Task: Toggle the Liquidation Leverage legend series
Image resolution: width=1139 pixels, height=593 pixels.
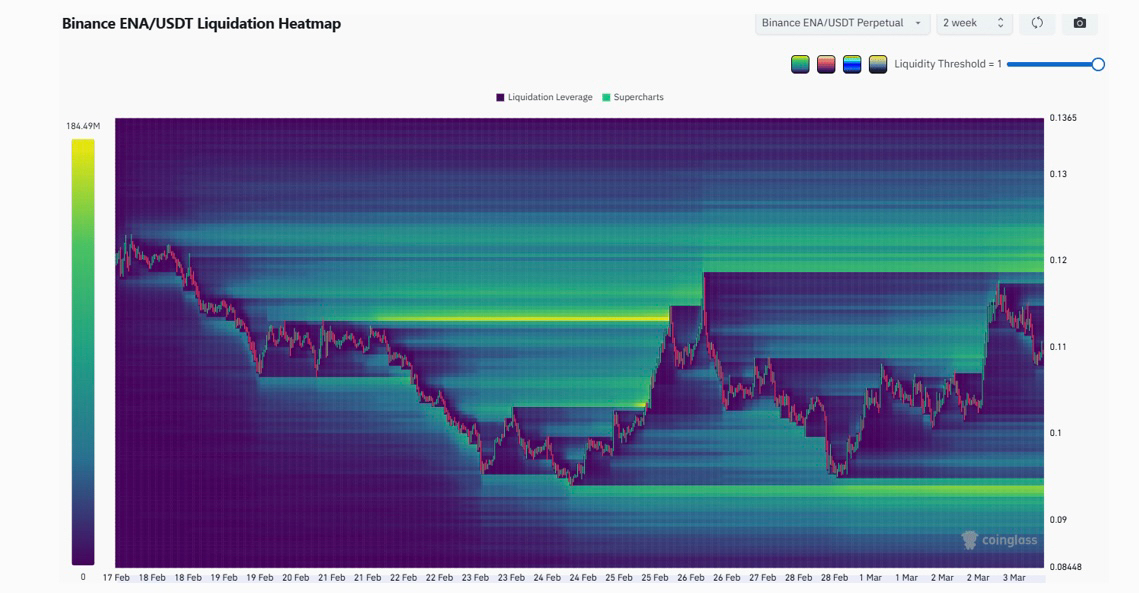Action: click(x=544, y=97)
